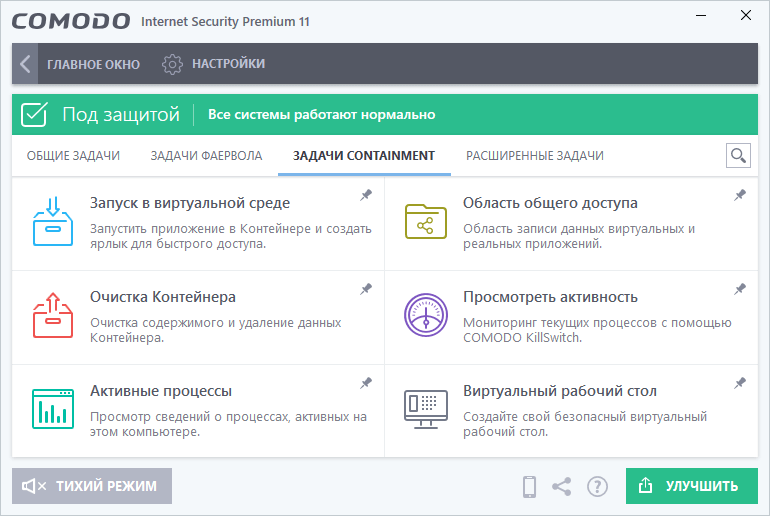Screen dimensions: 770x516
Task: Click description 'Создайте свой безопасный виртуальный'
Action: [585, 416]
